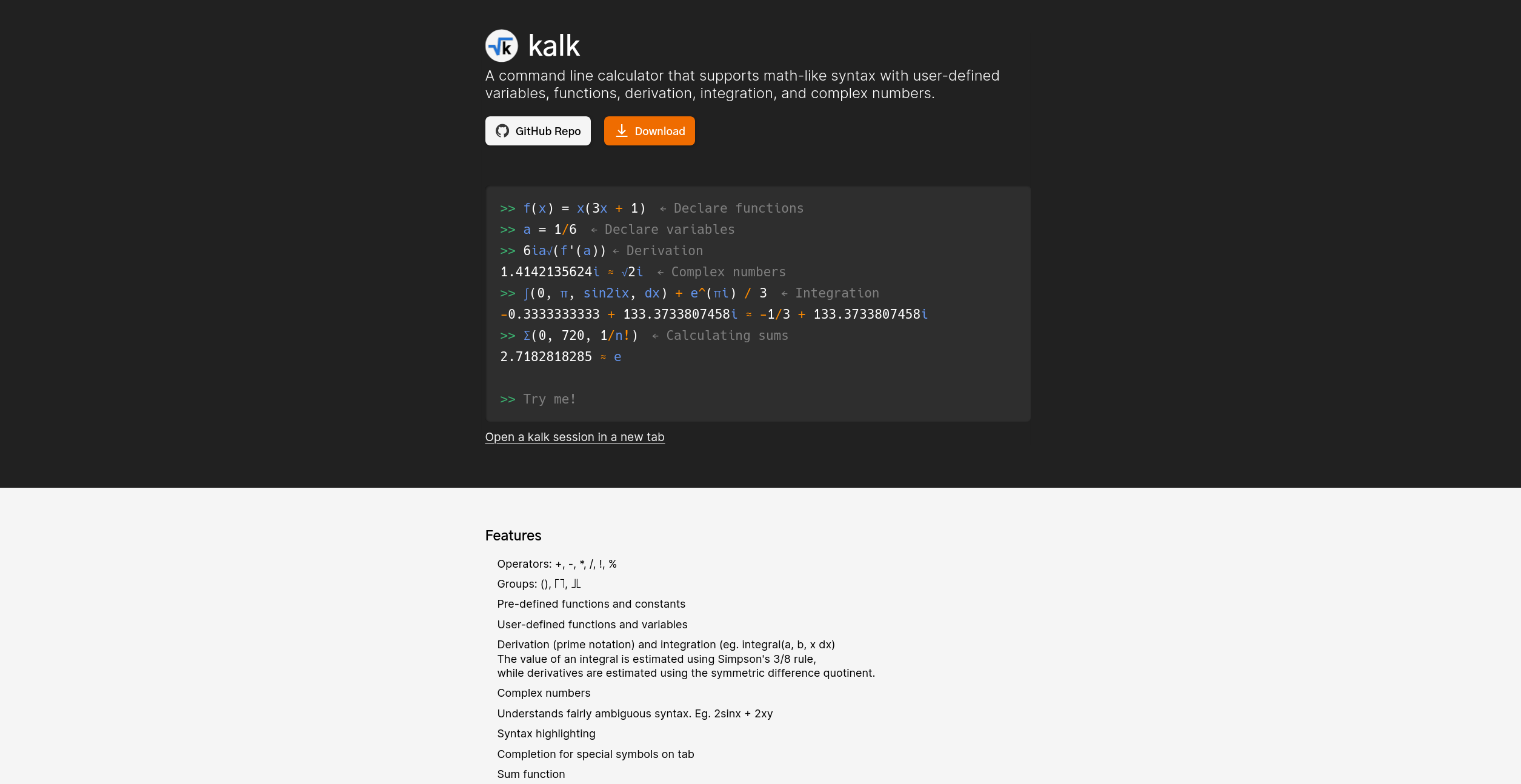Click the Complex numbers feature item
The height and width of the screenshot is (784, 1521).
tap(544, 693)
